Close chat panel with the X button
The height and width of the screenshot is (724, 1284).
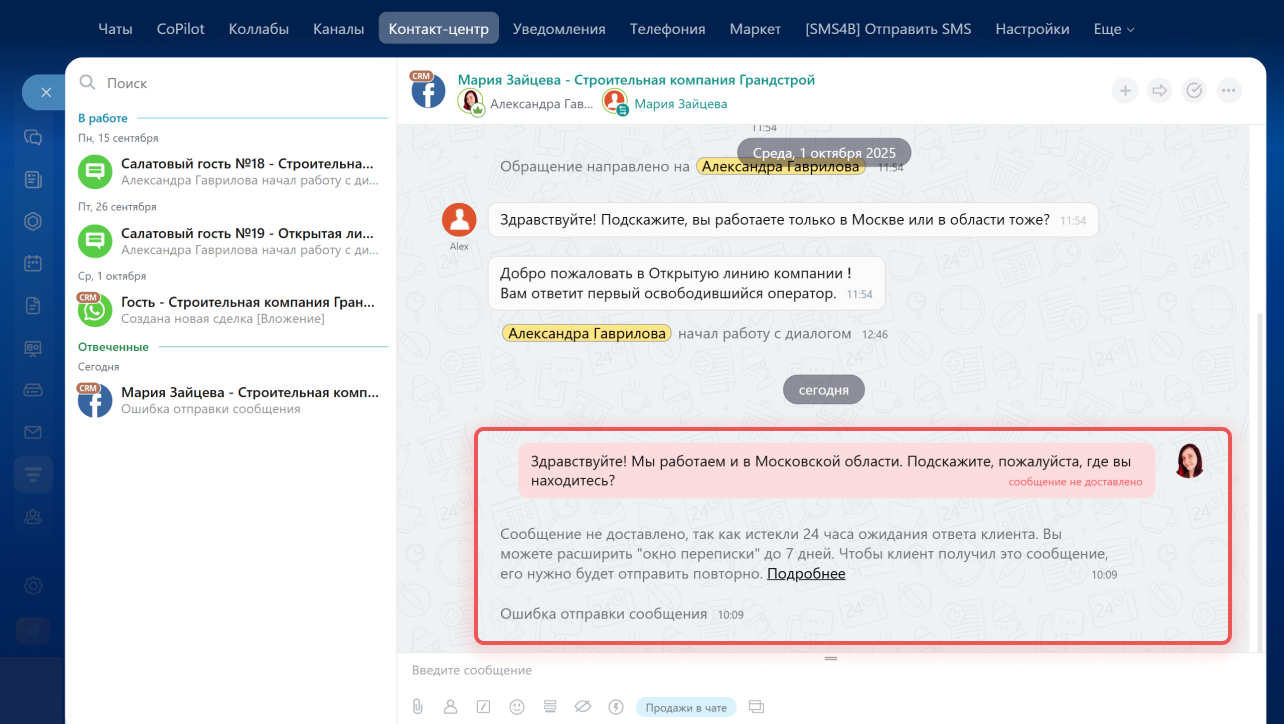click(46, 92)
